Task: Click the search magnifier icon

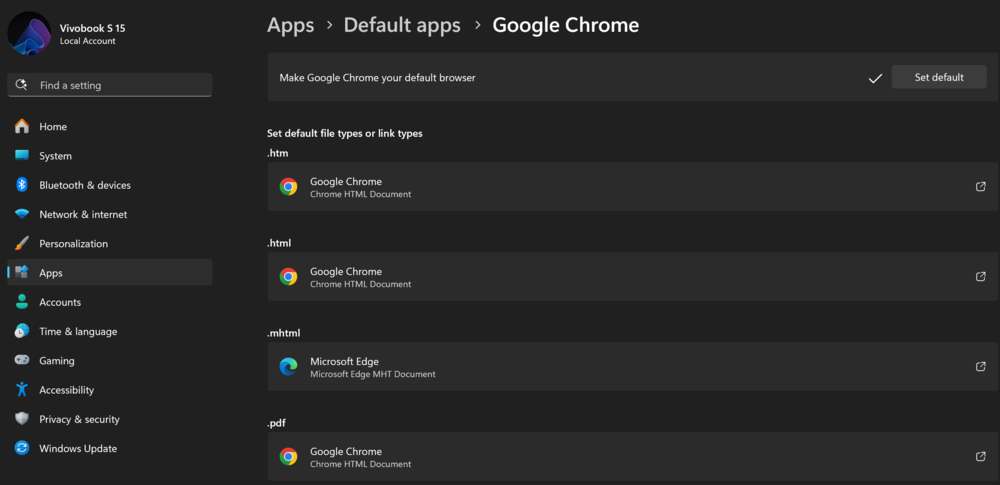Action: click(x=22, y=84)
